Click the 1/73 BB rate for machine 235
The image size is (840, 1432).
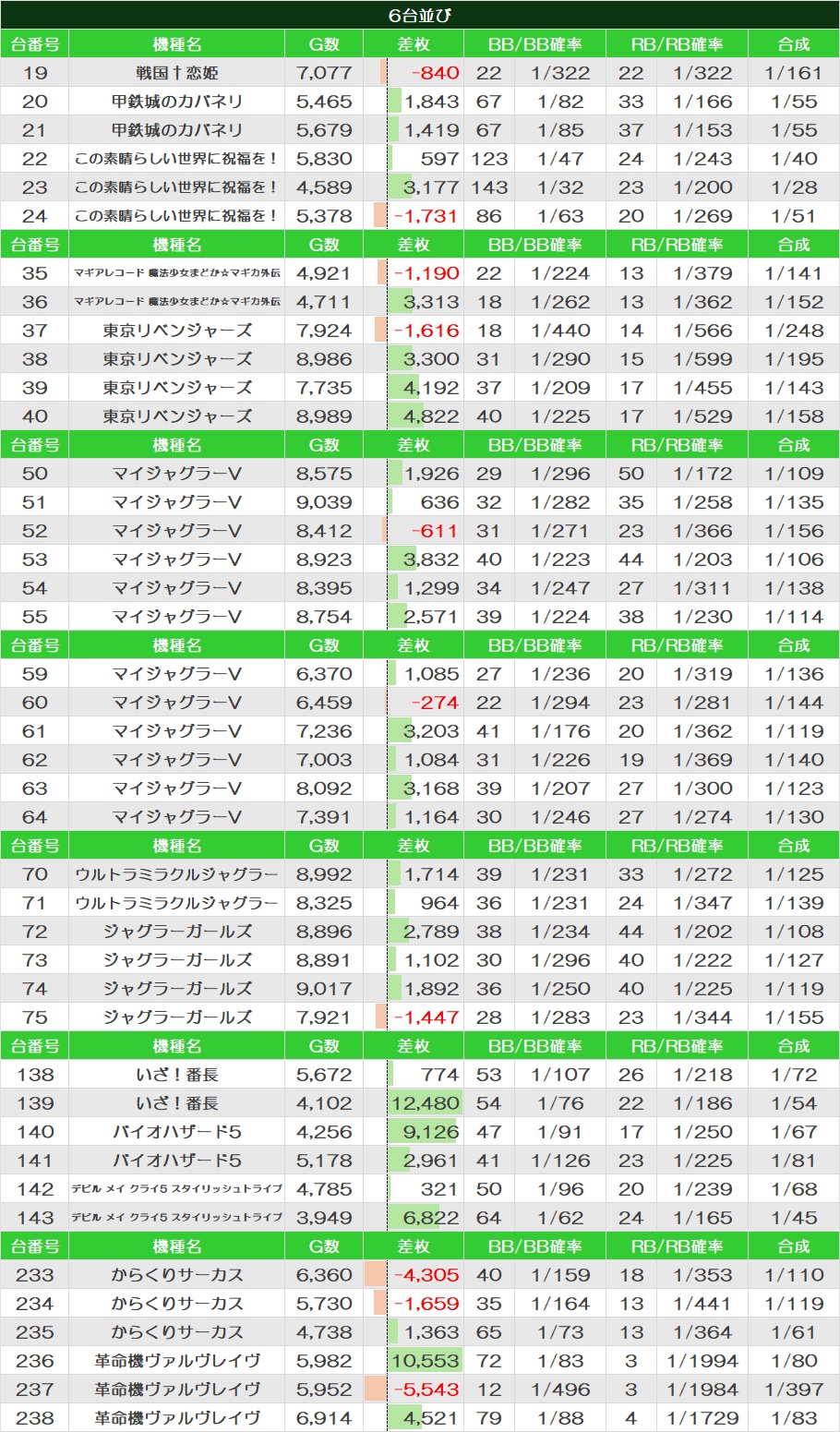coord(560,1332)
